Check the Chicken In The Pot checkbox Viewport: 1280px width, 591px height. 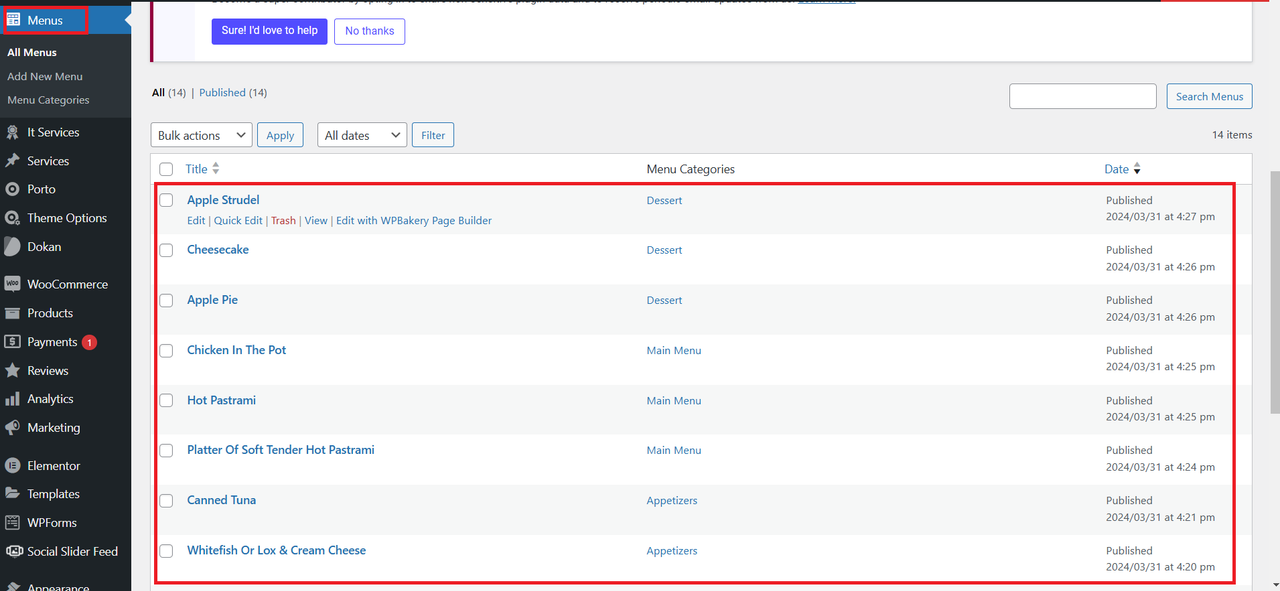(166, 350)
